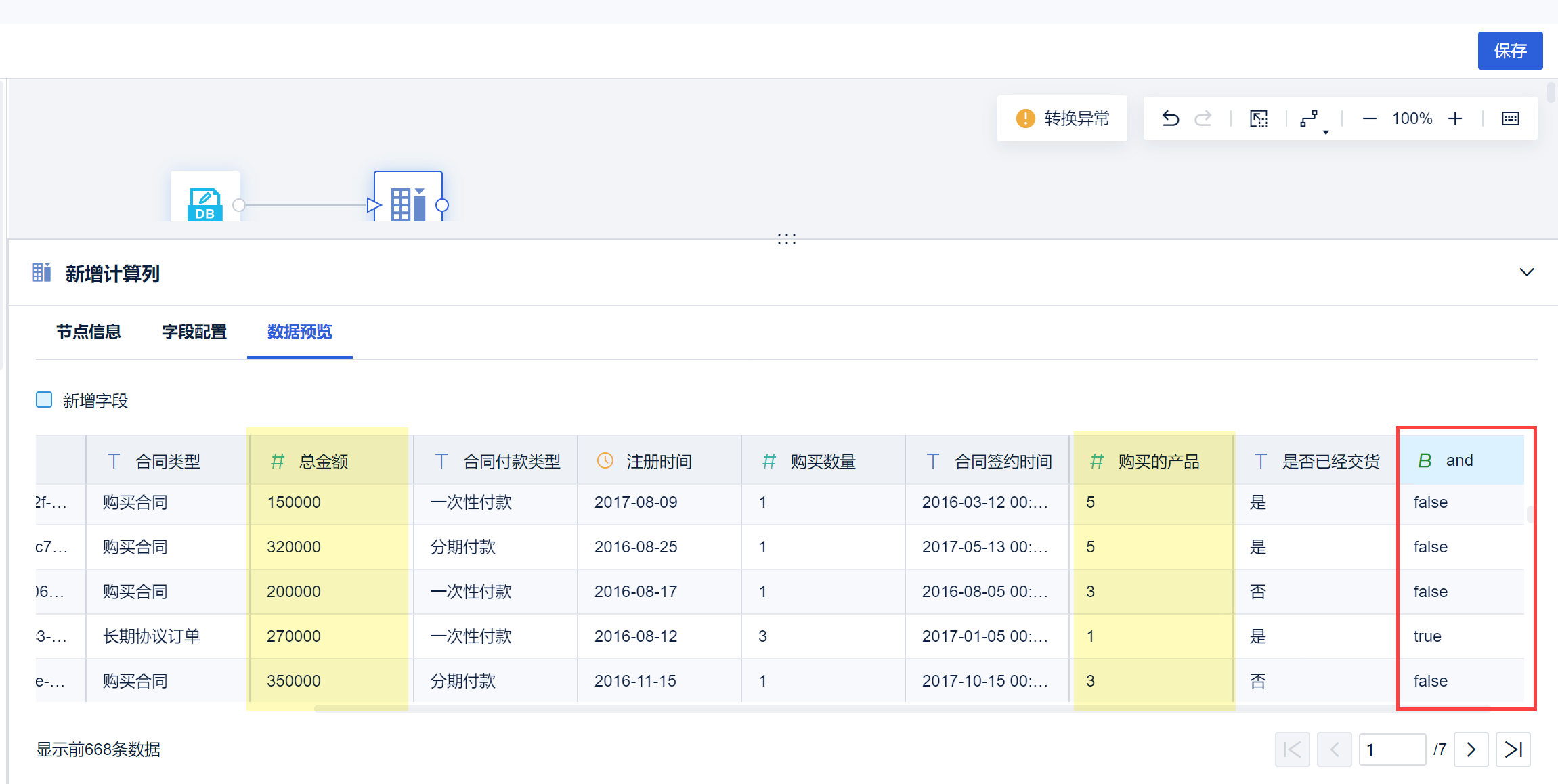This screenshot has width=1558, height=784.
Task: Collapse the 新增计算列 panel chevron
Action: click(x=1526, y=272)
